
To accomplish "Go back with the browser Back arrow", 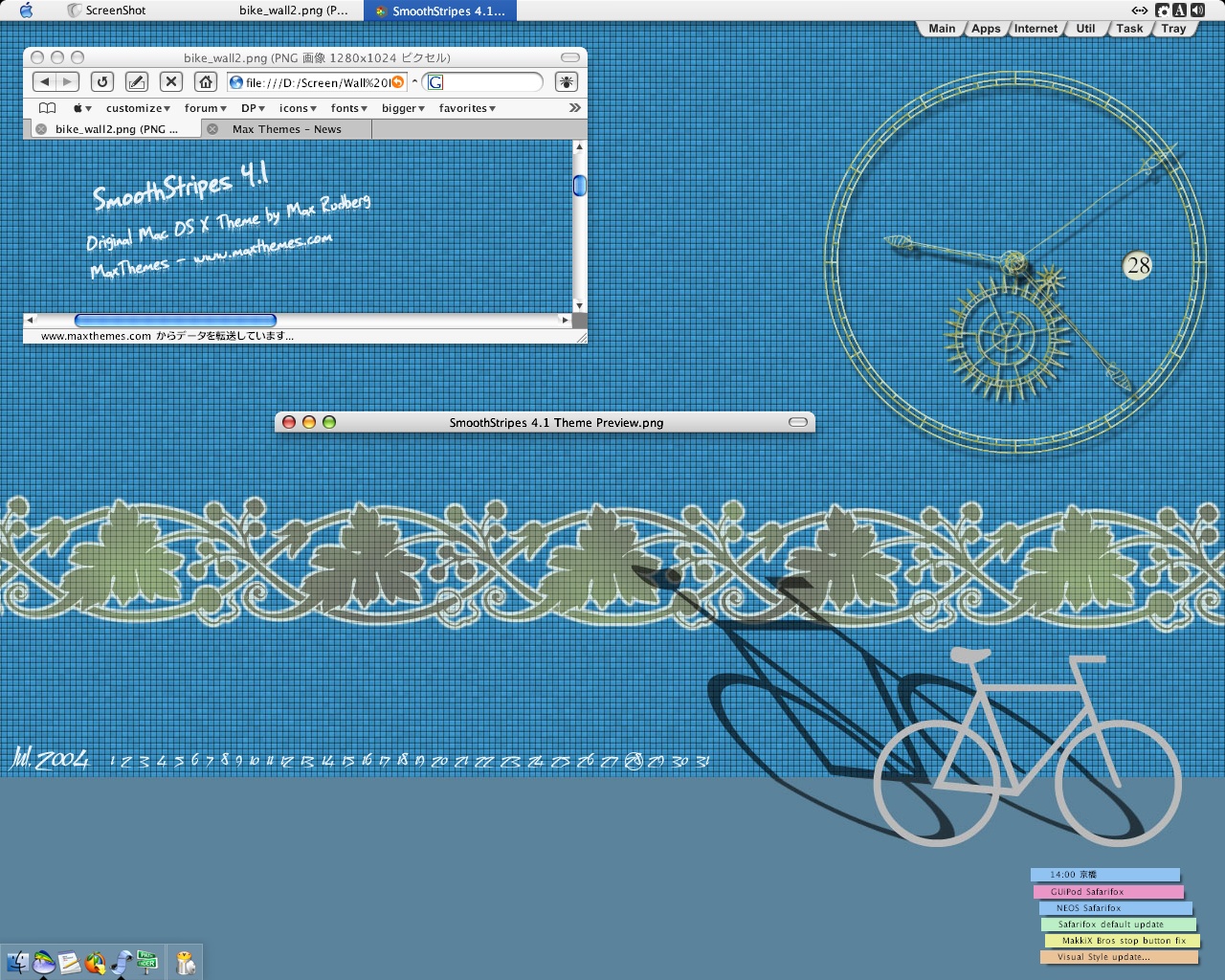I will 44,82.
